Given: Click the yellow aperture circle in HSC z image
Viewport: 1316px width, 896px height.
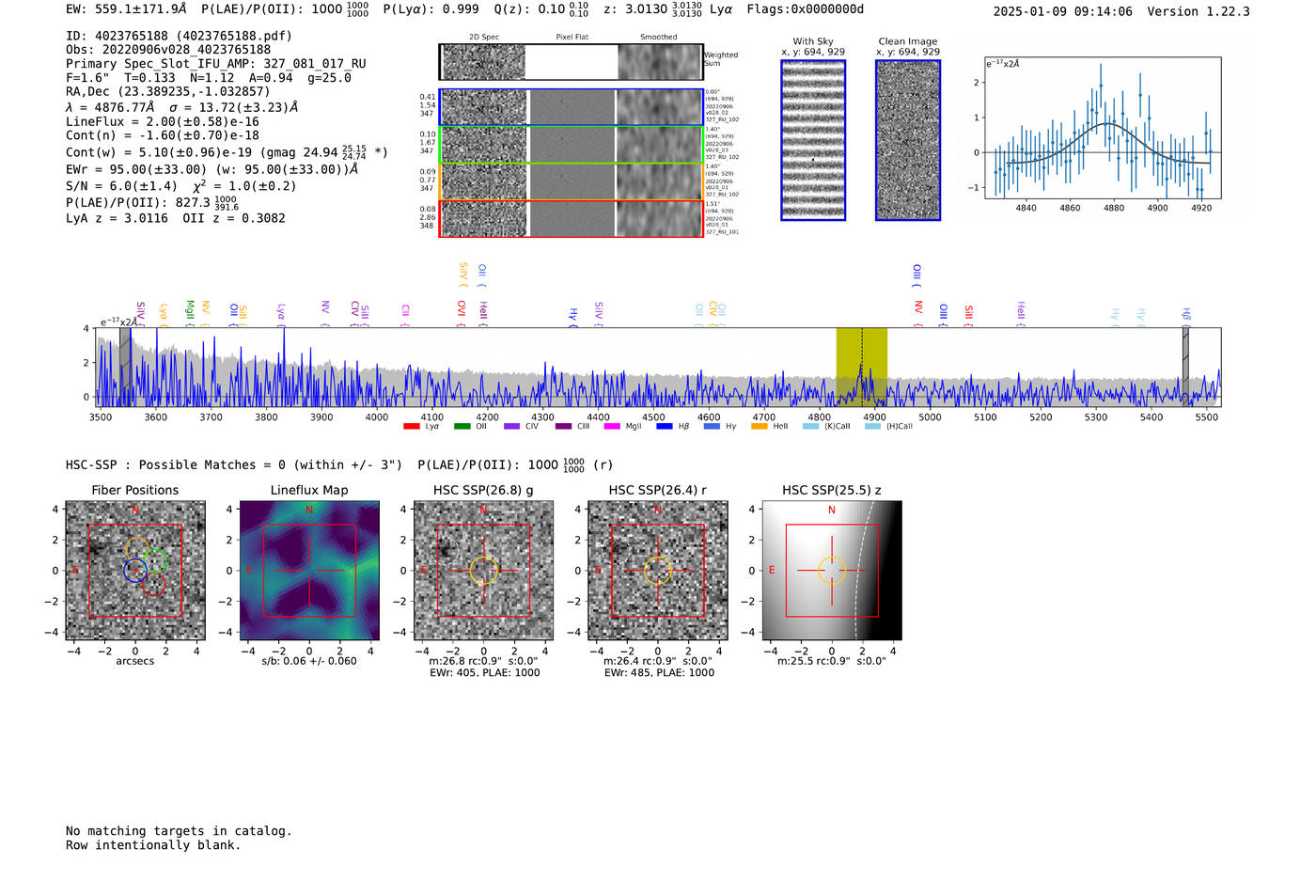Looking at the screenshot, I should click(832, 571).
